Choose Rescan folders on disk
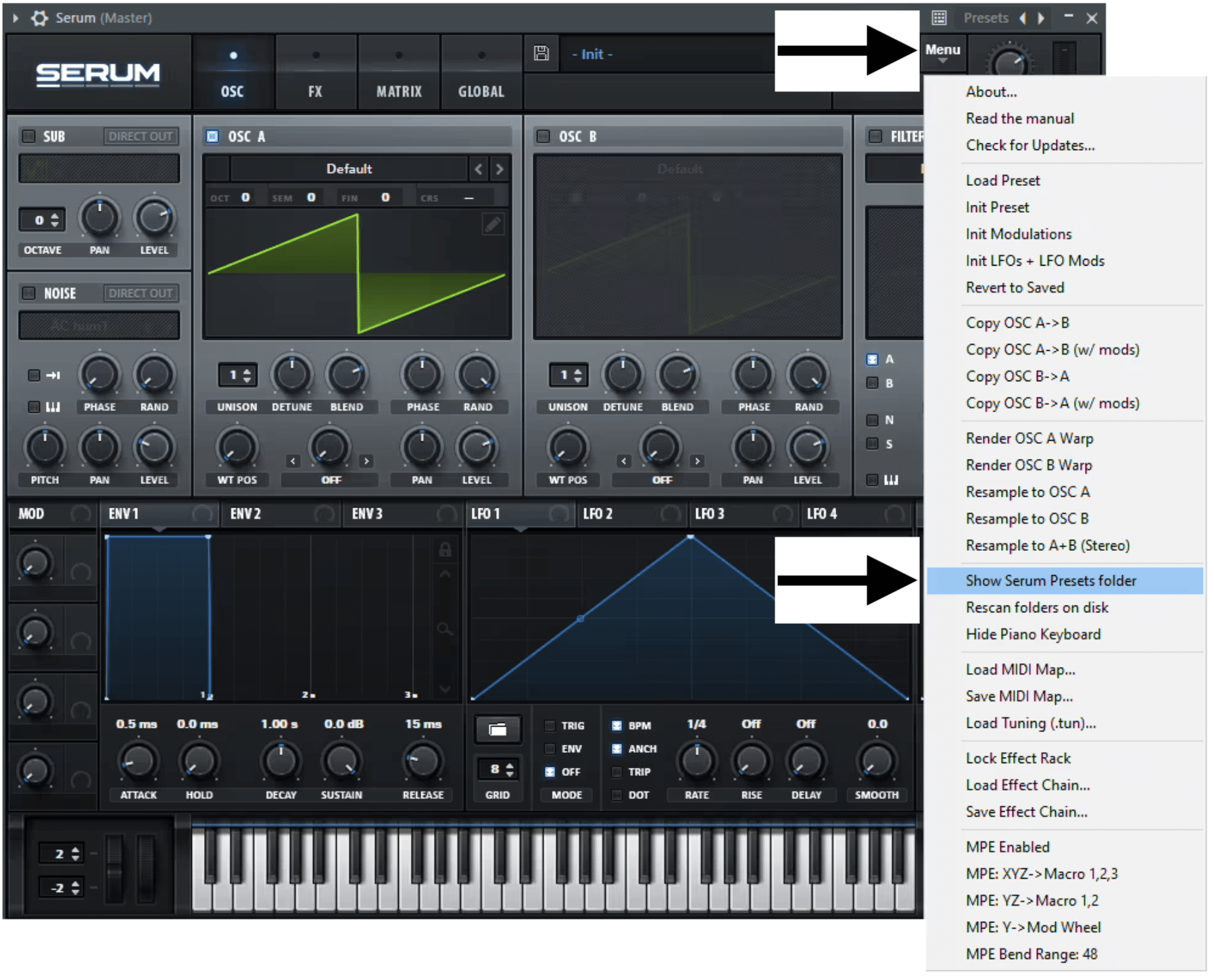 pyautogui.click(x=1037, y=608)
